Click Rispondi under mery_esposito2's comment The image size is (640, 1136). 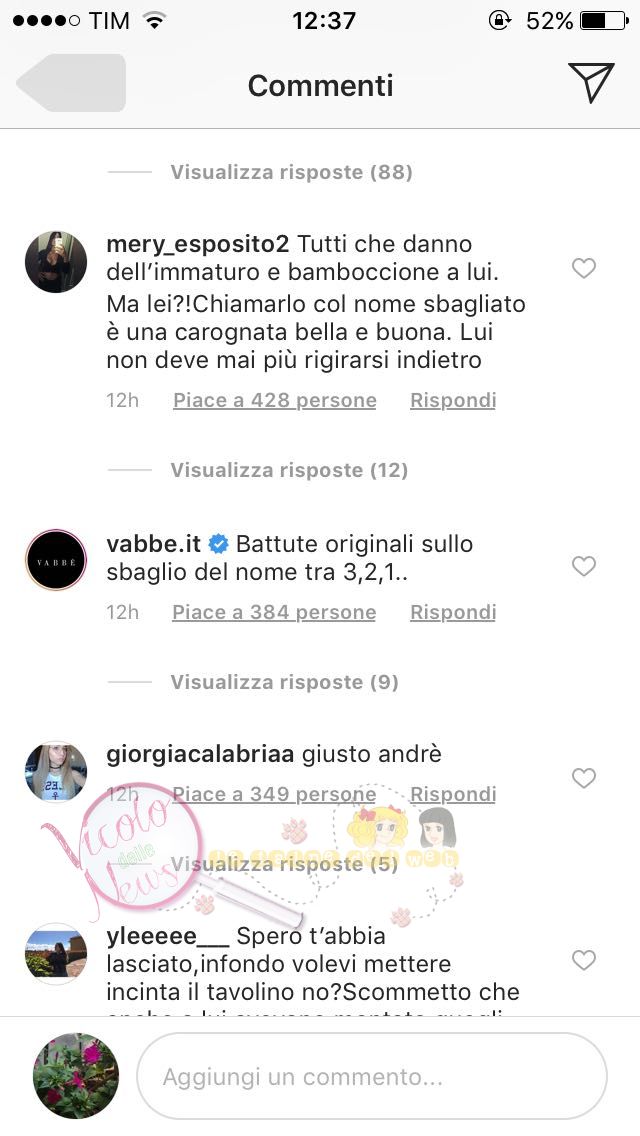[x=453, y=401]
